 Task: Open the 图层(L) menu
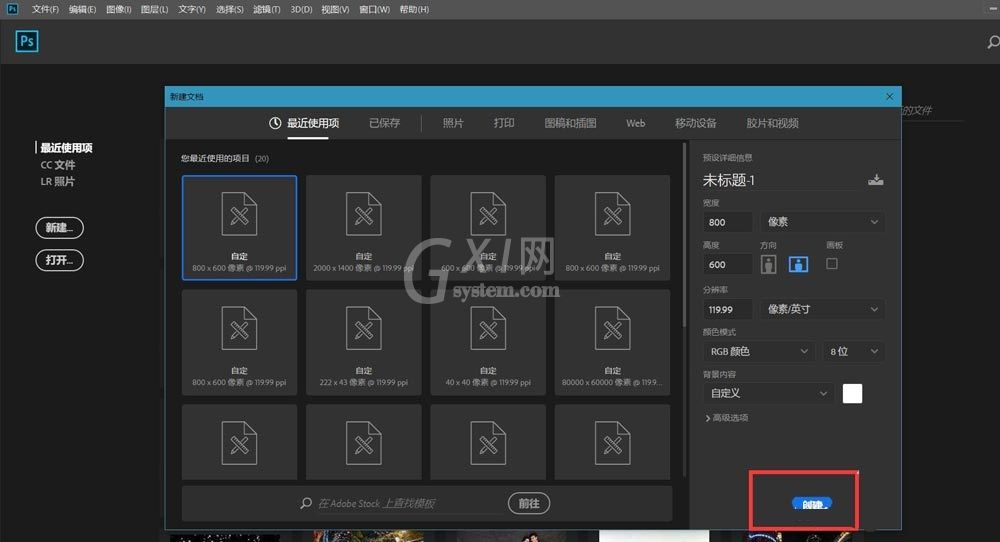point(154,10)
